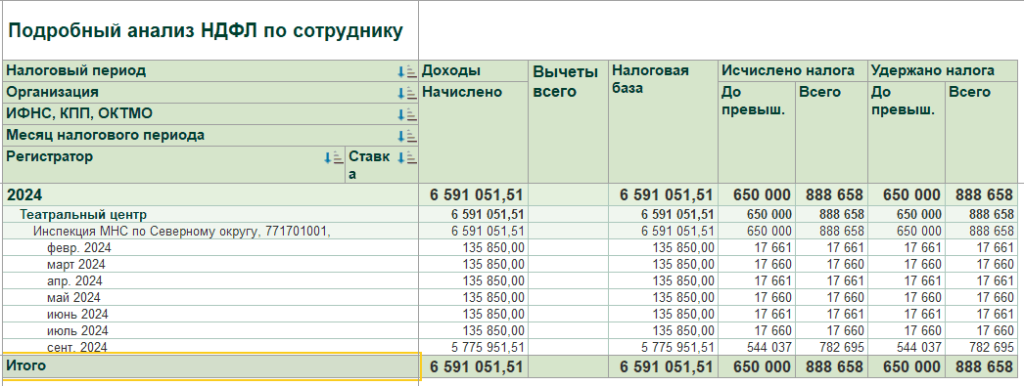This screenshot has height=386, width=1024.
Task: Select the Ставка header cell
Action: point(381,165)
